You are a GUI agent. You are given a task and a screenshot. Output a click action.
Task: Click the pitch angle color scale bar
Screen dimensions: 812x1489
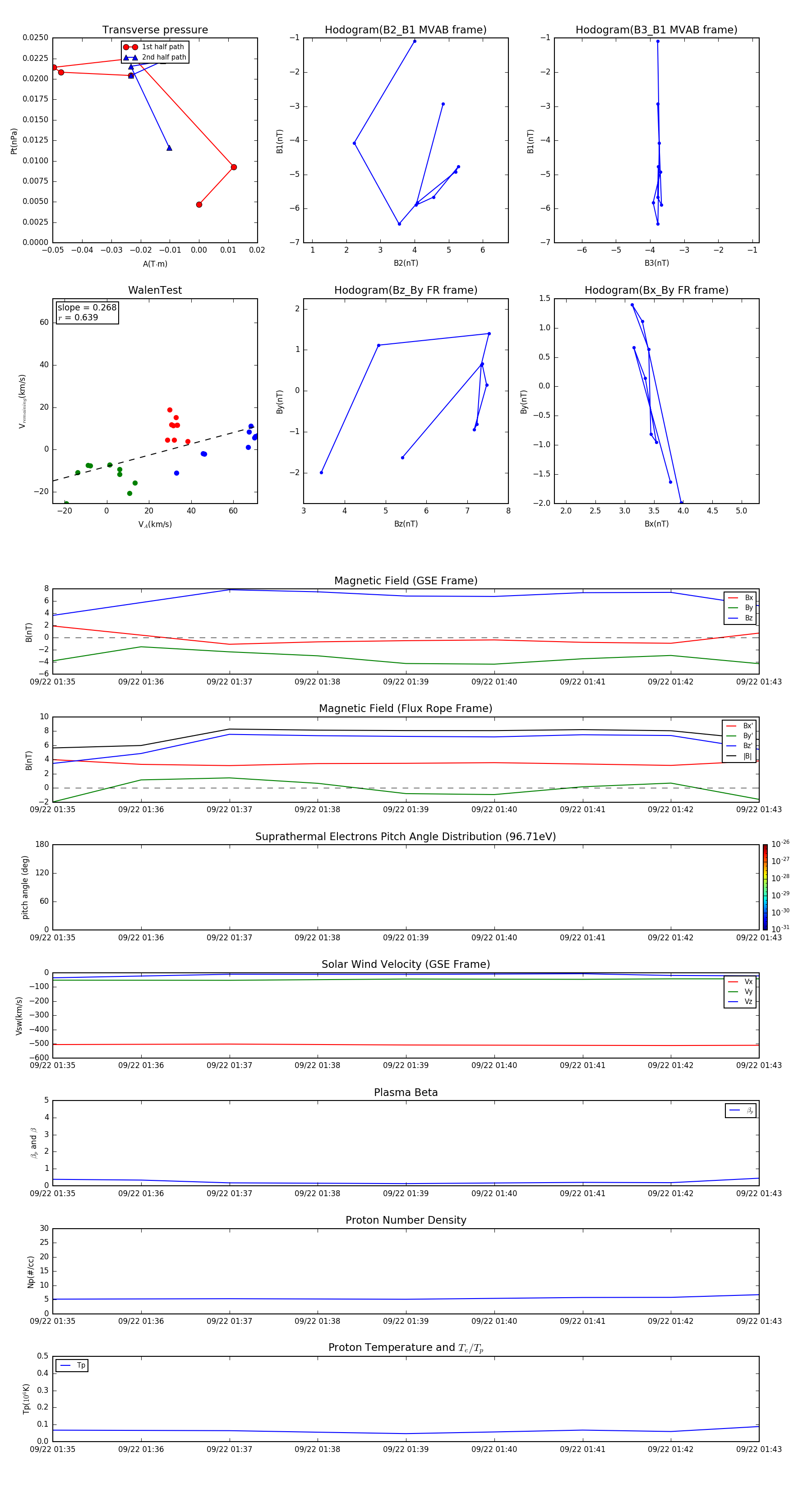765,887
